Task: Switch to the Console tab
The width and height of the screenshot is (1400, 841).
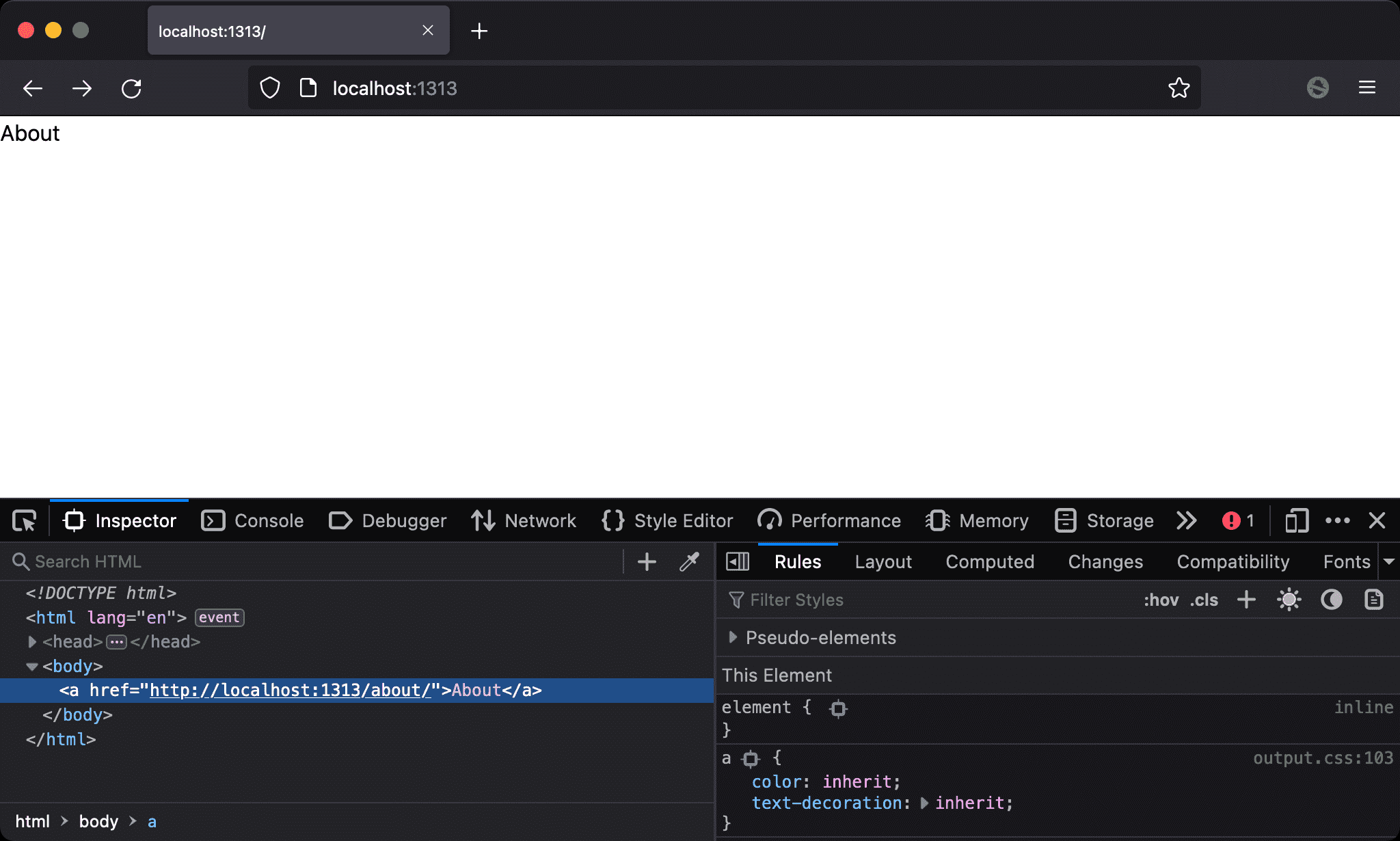Action: (253, 521)
